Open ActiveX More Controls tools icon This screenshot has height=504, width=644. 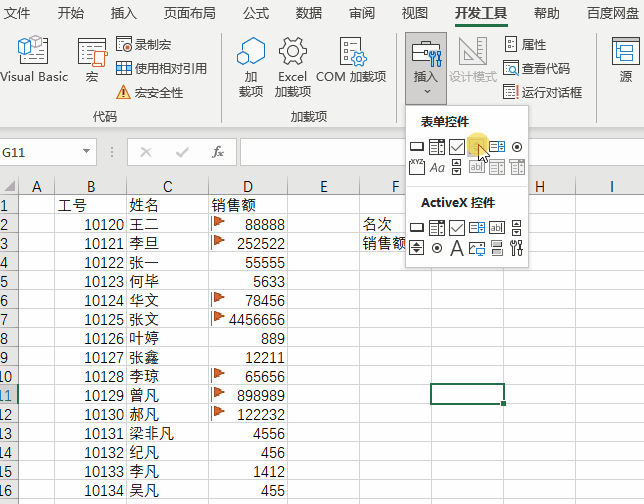(517, 248)
